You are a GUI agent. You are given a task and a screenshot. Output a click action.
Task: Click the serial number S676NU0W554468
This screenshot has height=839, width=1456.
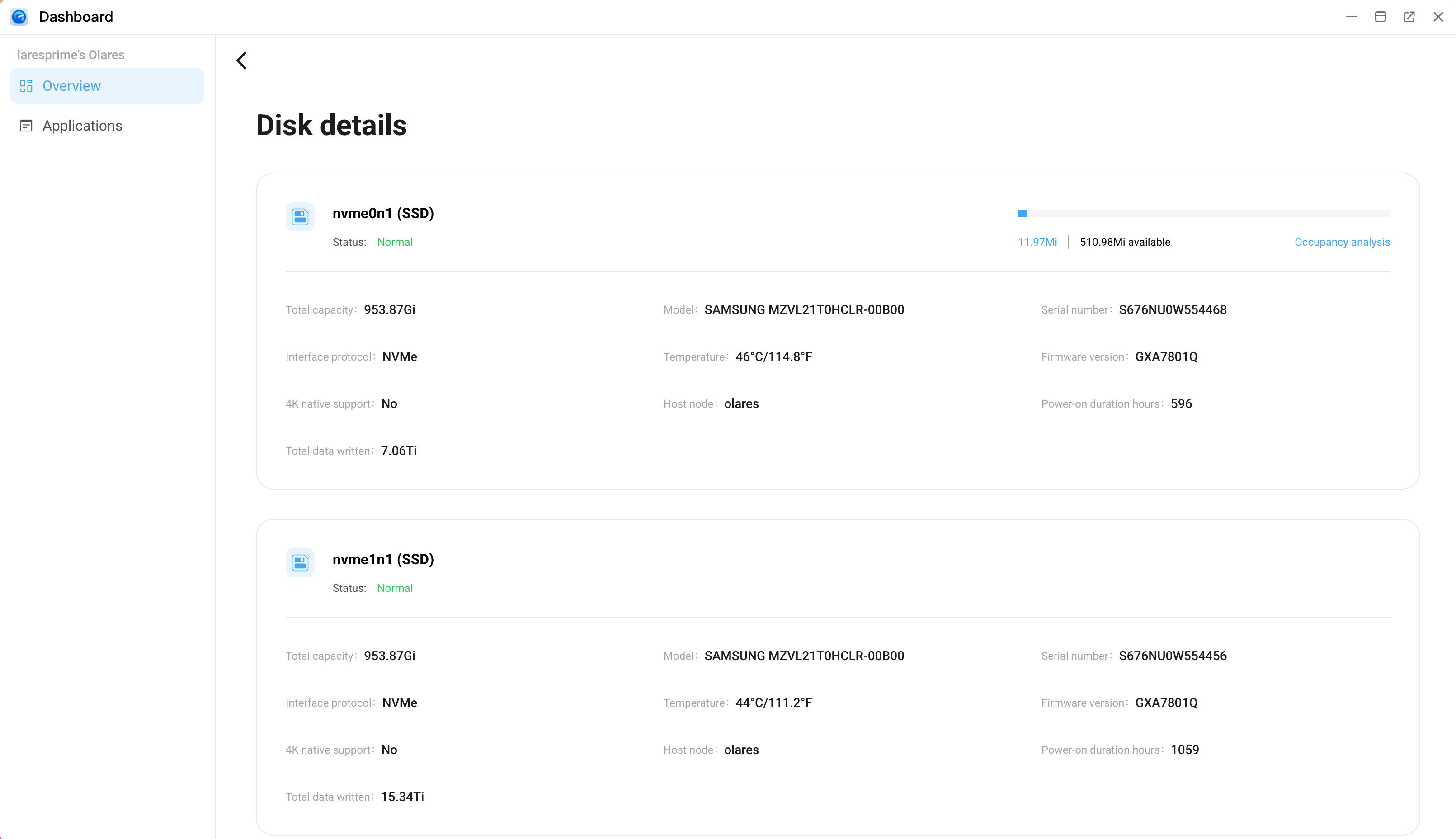point(1173,309)
